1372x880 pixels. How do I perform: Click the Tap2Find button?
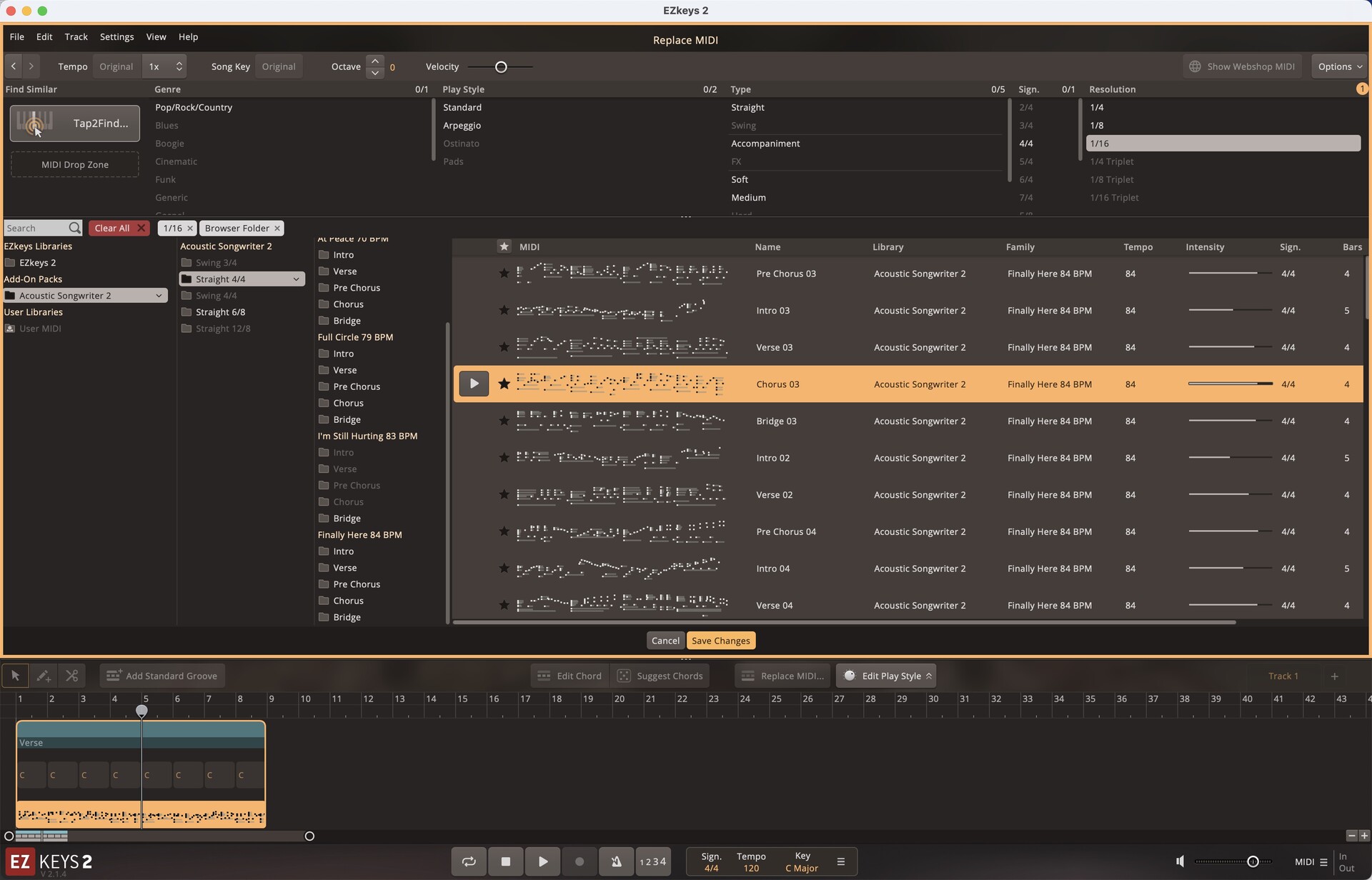[x=75, y=124]
